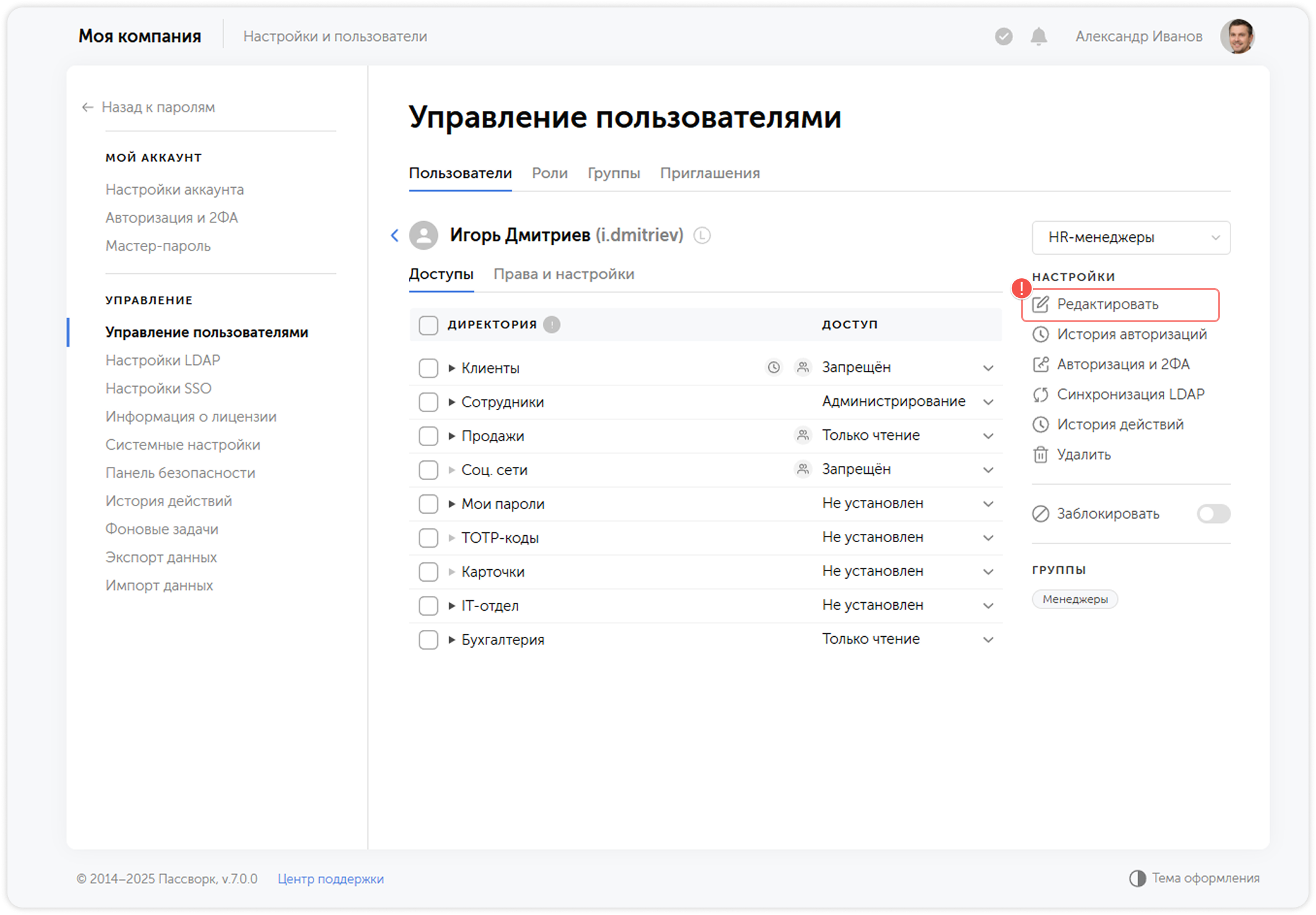Image resolution: width=1316 pixels, height=915 pixels.
Task: Click the group icon in Клиенты row
Action: [x=803, y=367]
